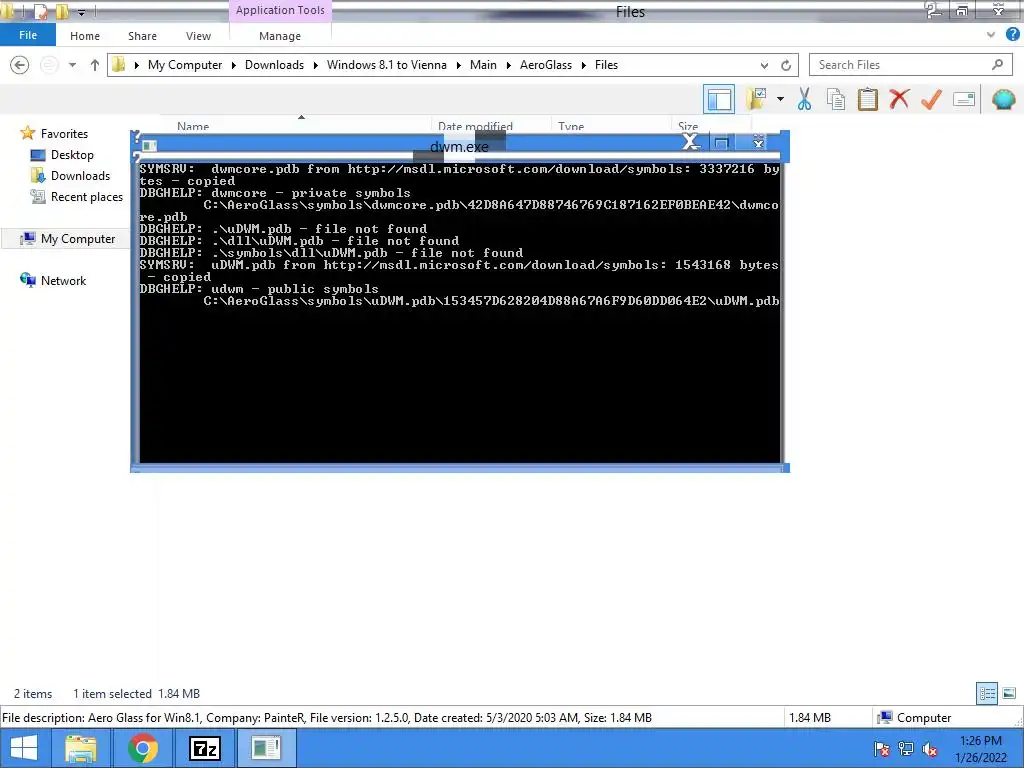
Task: Click the Copy documents icon
Action: 836,99
